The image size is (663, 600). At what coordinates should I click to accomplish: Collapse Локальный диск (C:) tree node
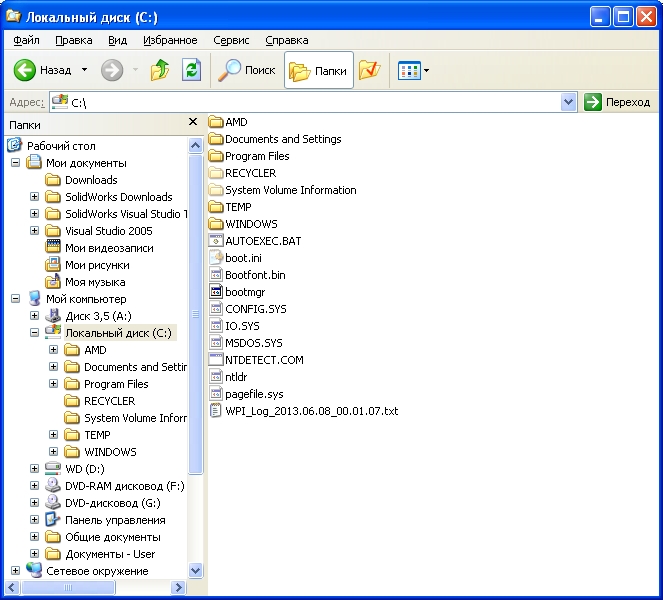coord(35,333)
